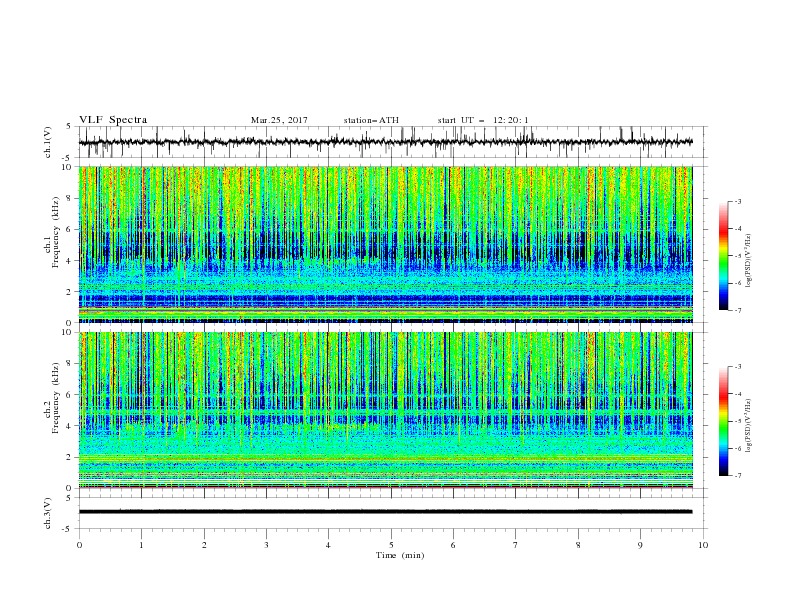Click the time axis tick label '5'
This screenshot has height=612, width=792.
click(x=391, y=545)
